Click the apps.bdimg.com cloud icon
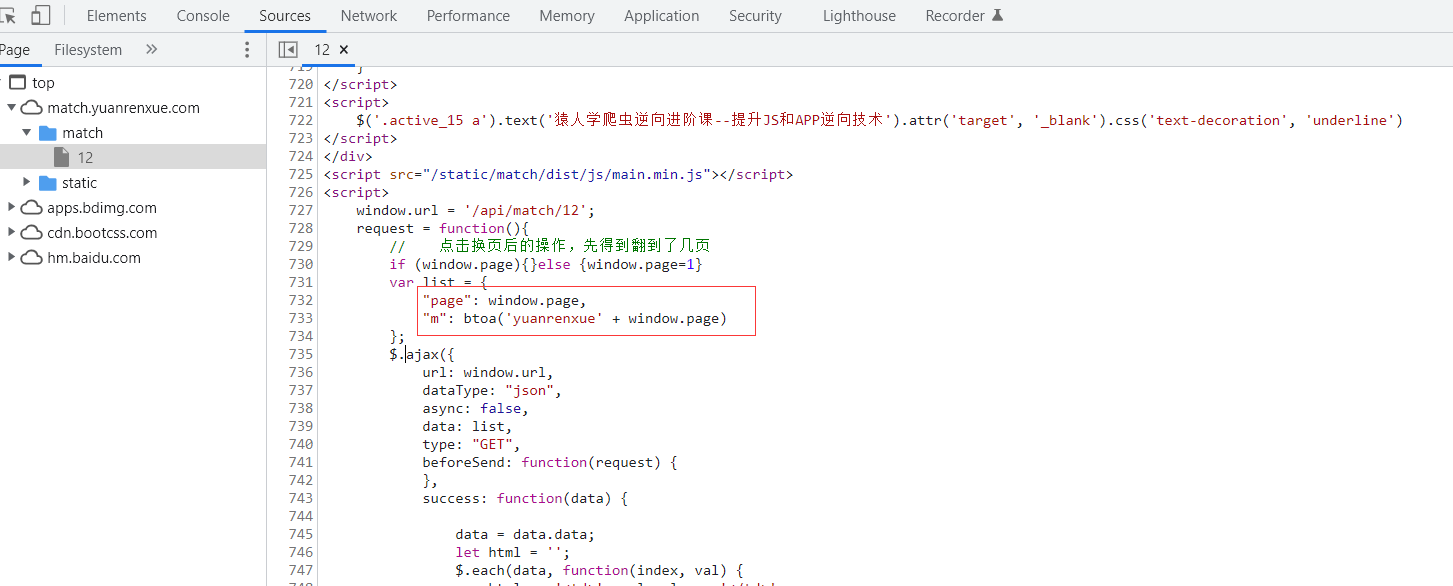 pyautogui.click(x=32, y=208)
